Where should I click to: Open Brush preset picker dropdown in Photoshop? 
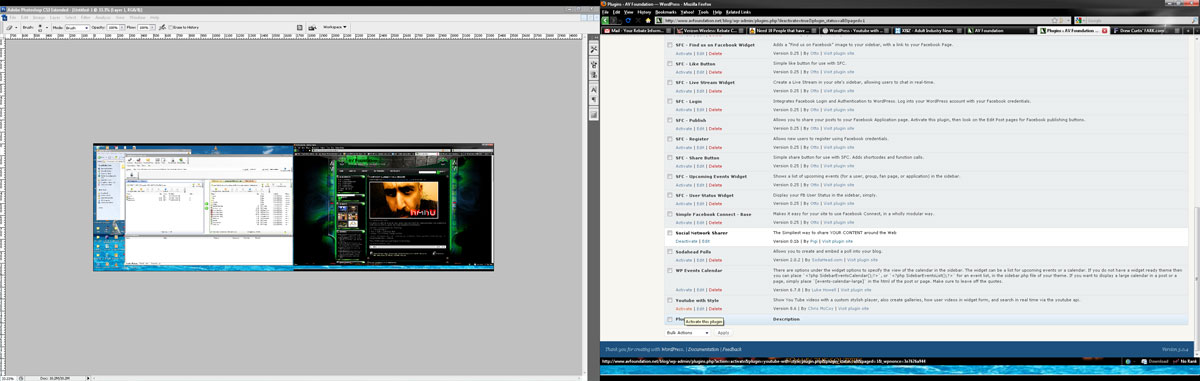point(47,27)
